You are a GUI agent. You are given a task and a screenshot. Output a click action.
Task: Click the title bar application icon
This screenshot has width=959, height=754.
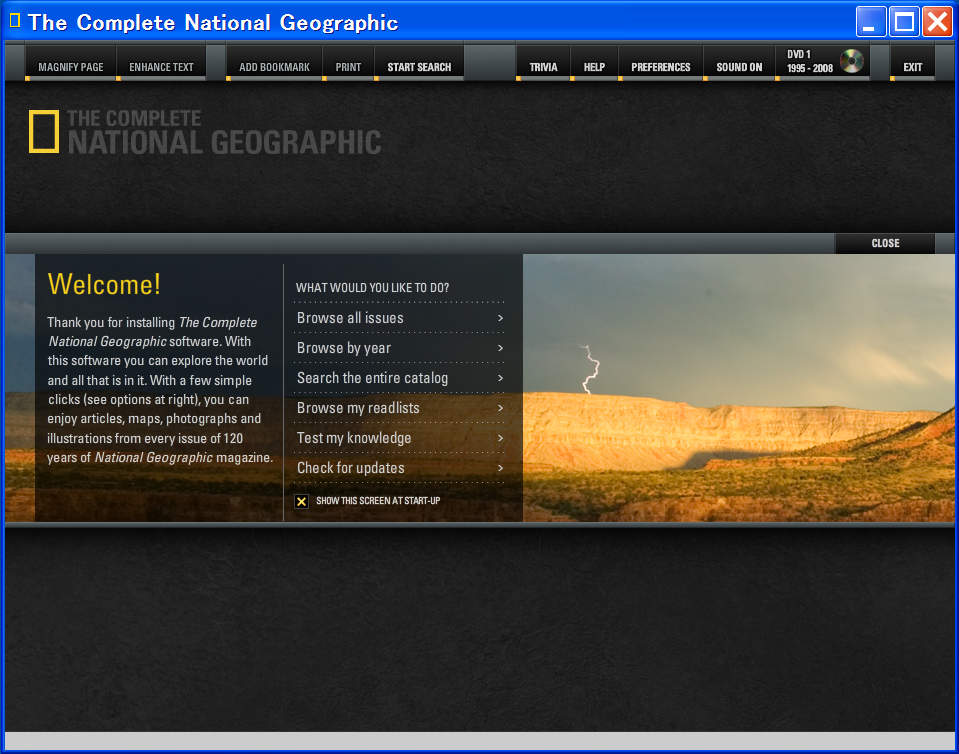coord(15,21)
